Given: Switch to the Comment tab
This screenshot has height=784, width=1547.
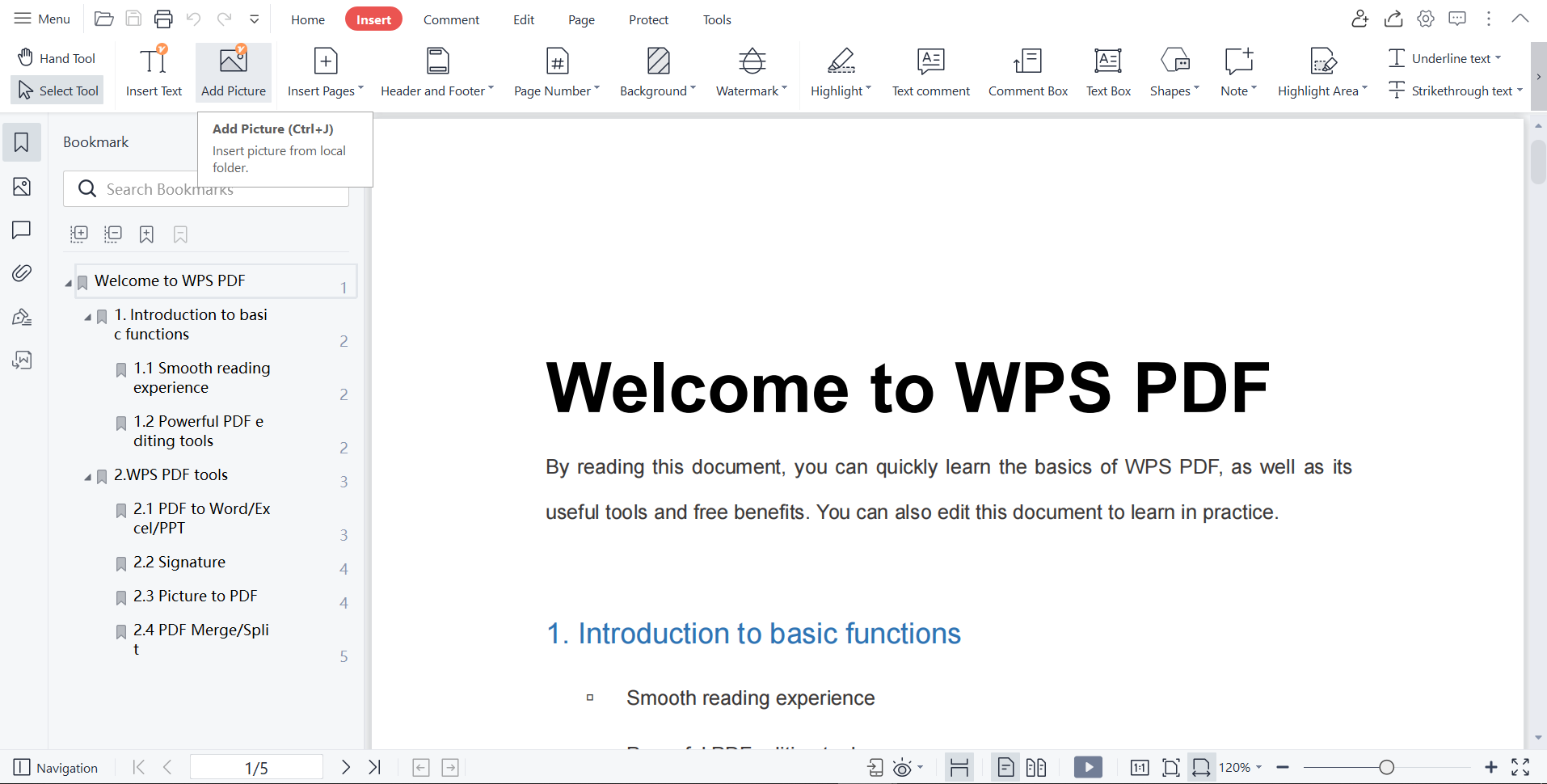Looking at the screenshot, I should tap(451, 19).
